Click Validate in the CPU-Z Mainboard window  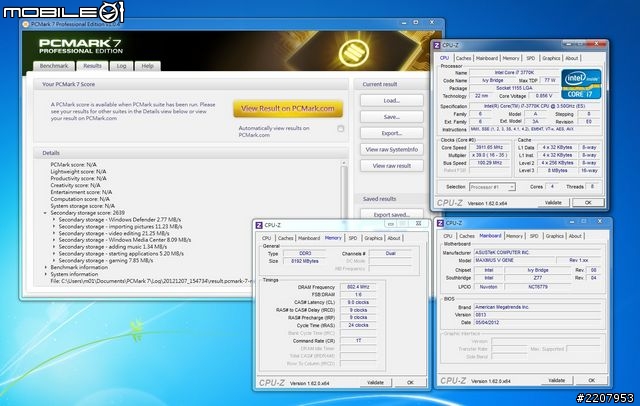coord(556,380)
